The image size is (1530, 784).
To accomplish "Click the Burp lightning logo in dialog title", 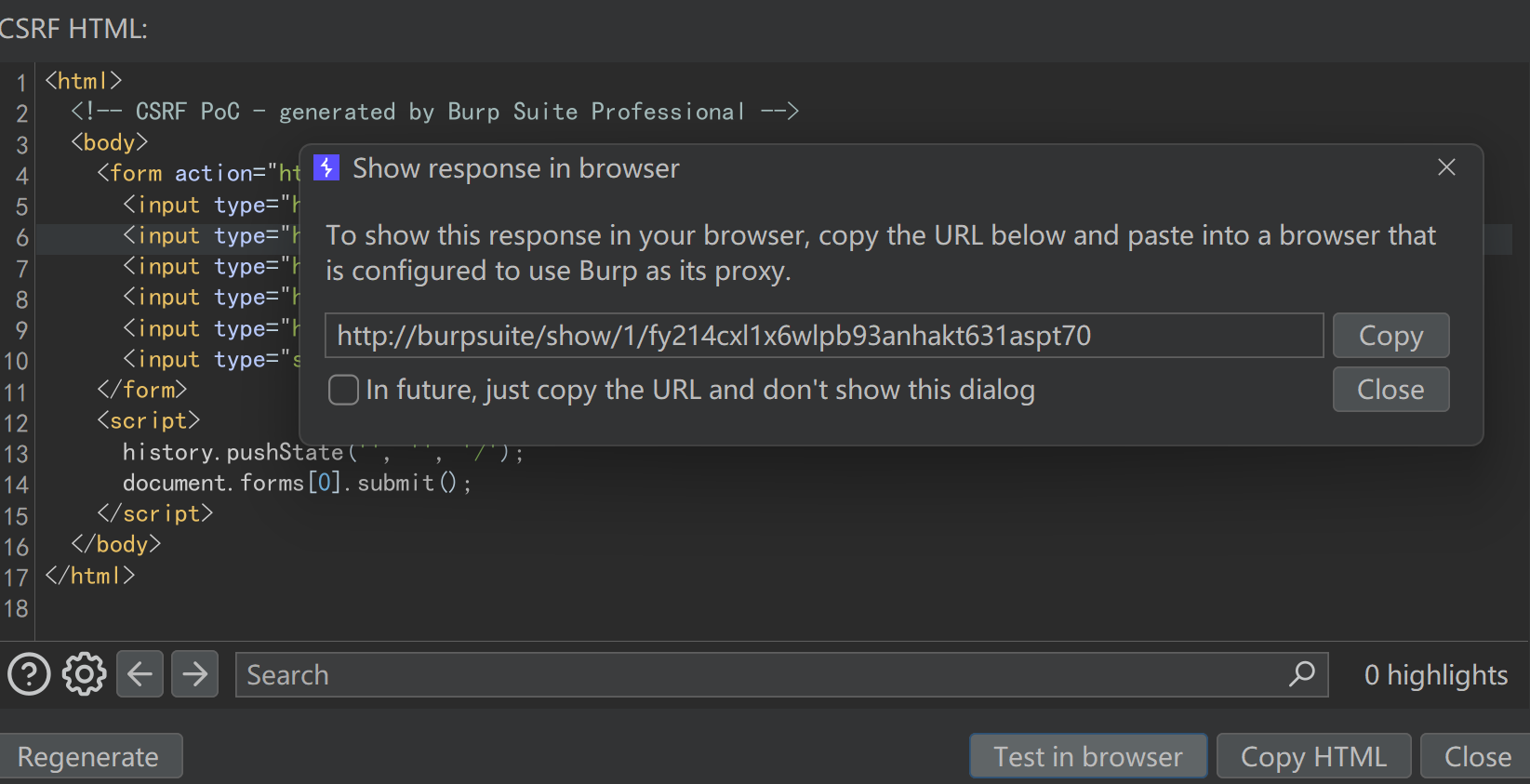I will (x=326, y=168).
